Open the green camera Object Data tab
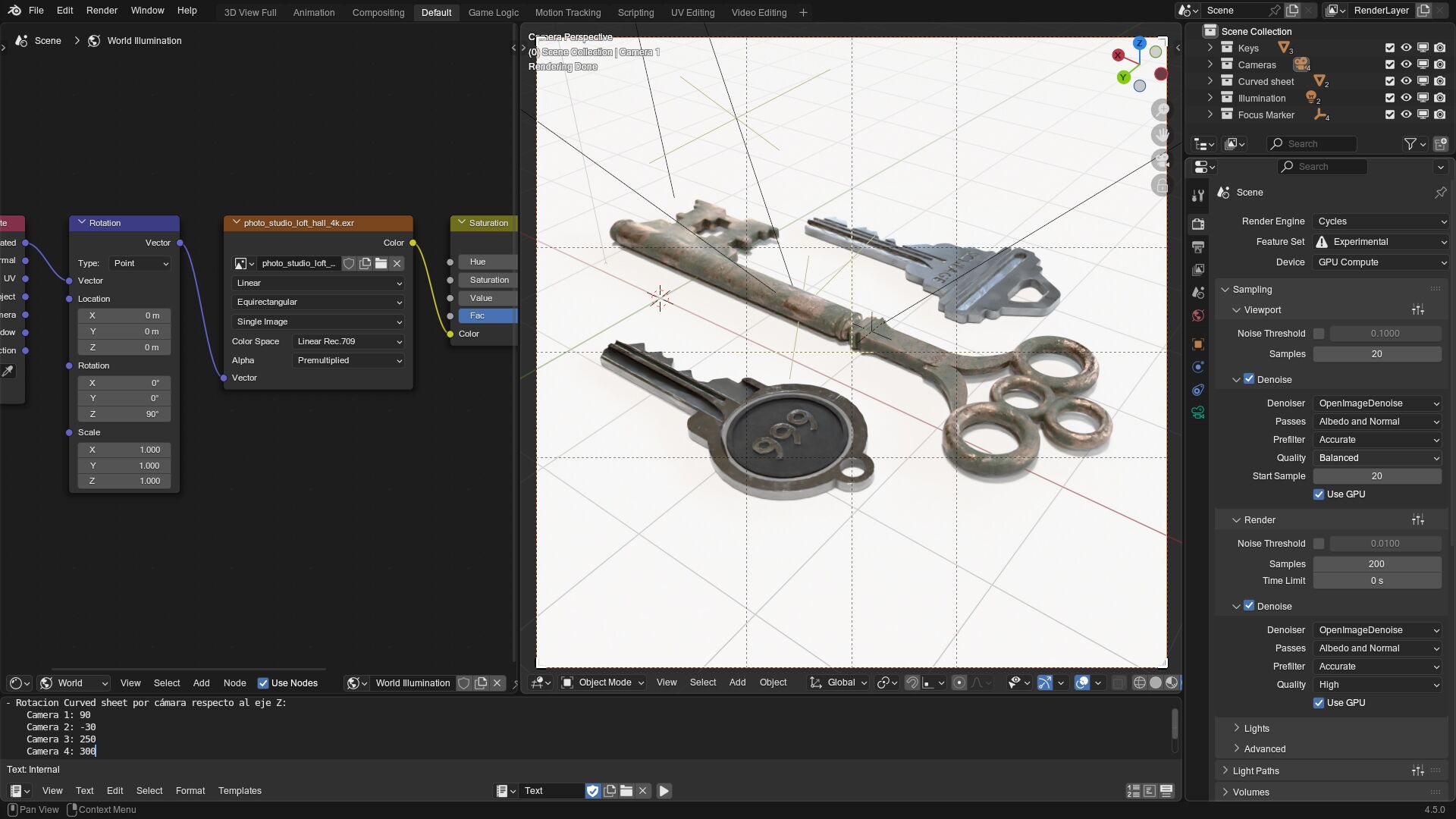This screenshot has width=1456, height=819. (1198, 413)
